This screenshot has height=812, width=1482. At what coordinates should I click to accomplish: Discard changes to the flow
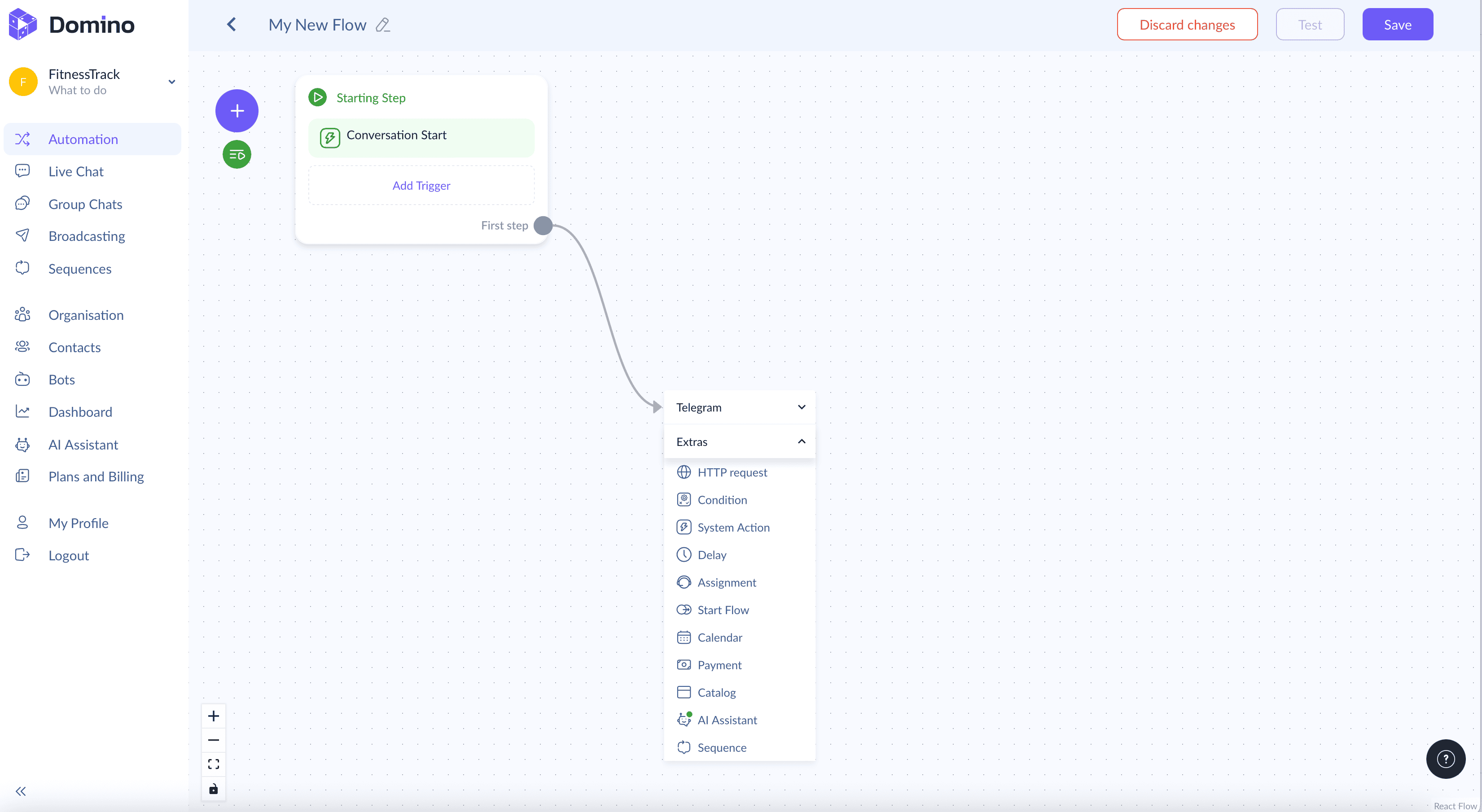(x=1187, y=25)
